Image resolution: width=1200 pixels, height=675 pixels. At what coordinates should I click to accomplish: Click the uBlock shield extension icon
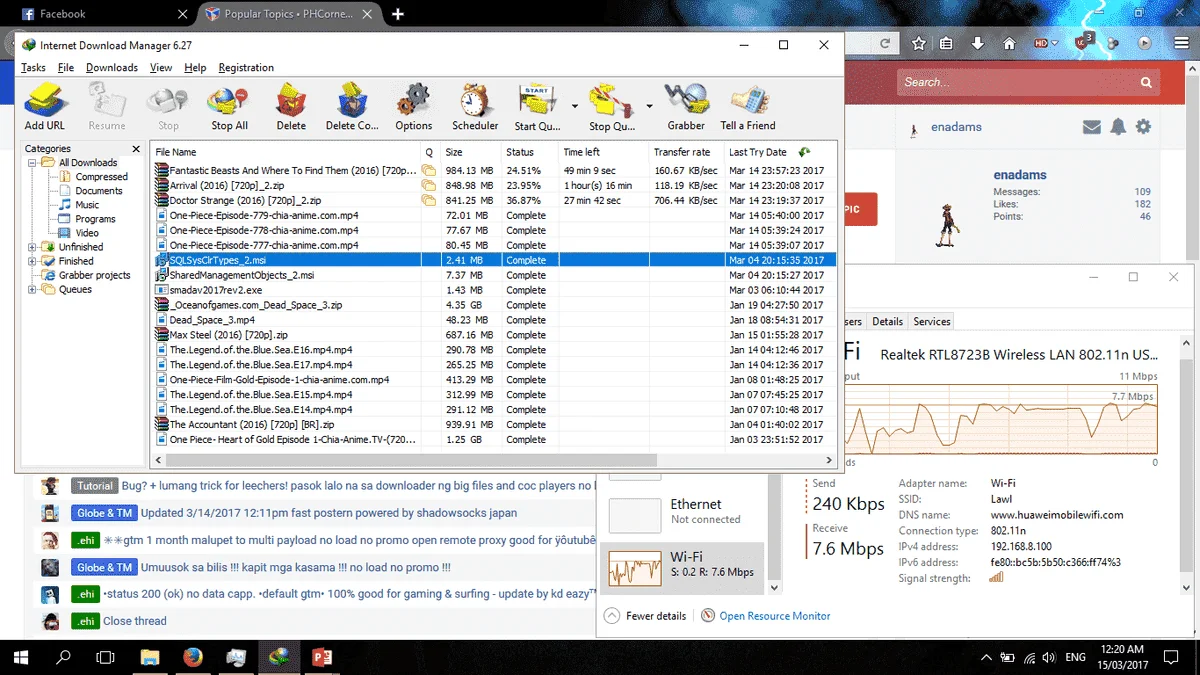coord(1084,42)
